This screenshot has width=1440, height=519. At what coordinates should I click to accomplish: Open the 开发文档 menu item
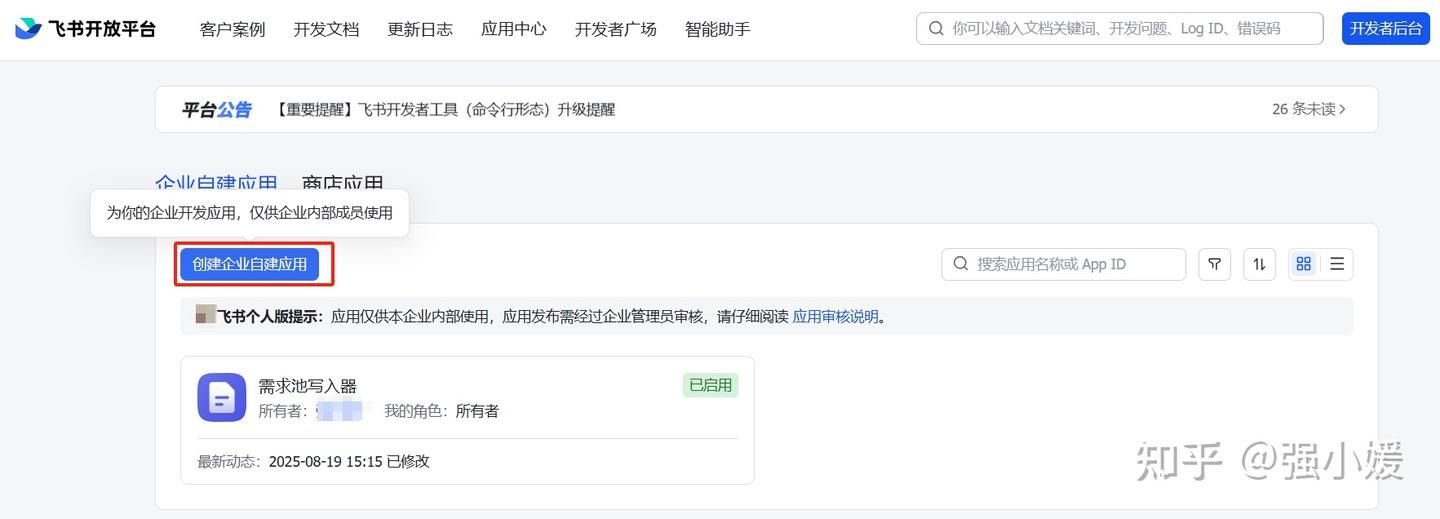click(x=326, y=29)
